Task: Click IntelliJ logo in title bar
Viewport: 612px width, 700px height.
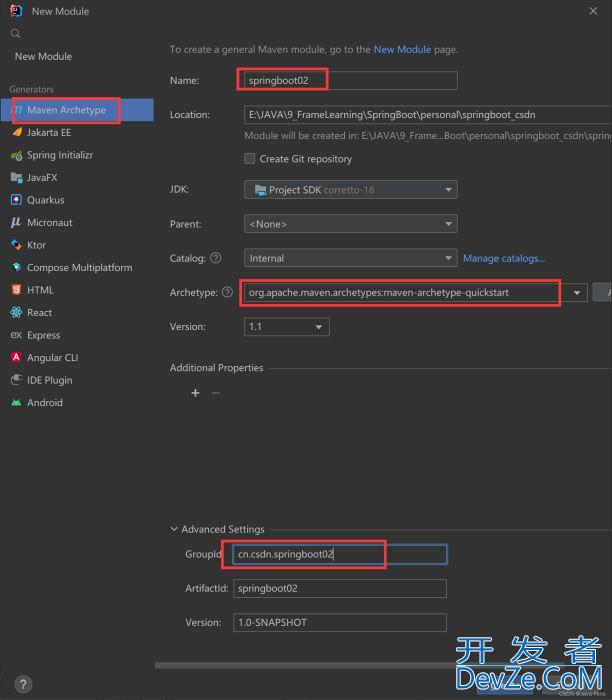Action: pyautogui.click(x=16, y=11)
